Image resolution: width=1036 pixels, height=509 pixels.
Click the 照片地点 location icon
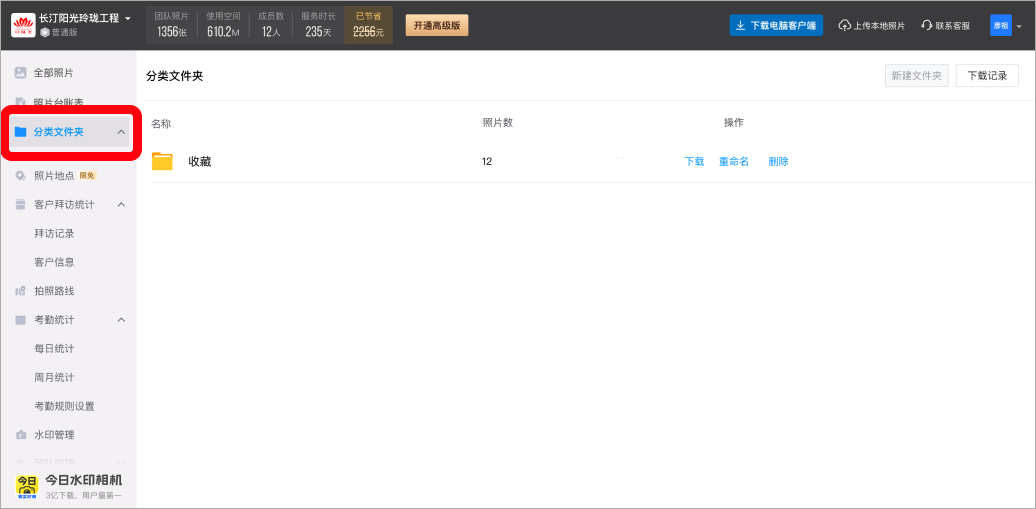[x=20, y=176]
